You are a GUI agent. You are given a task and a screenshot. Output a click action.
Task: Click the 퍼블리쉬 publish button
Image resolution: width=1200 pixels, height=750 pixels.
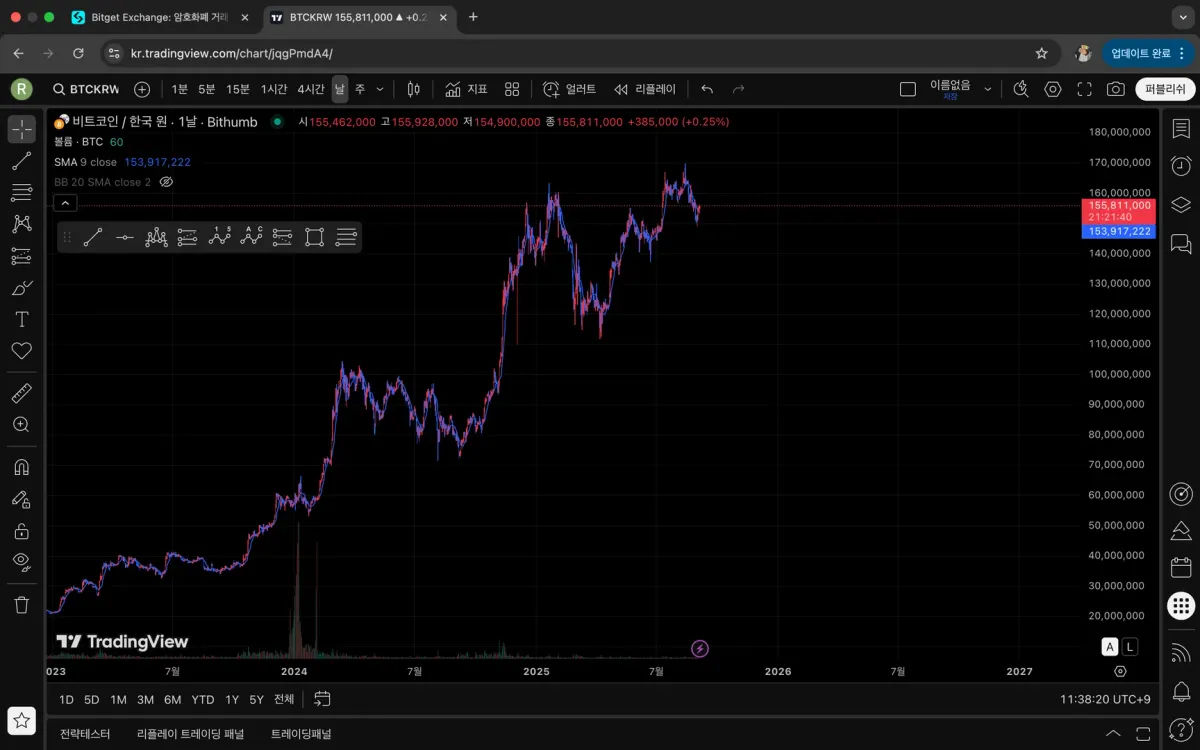tap(1165, 89)
